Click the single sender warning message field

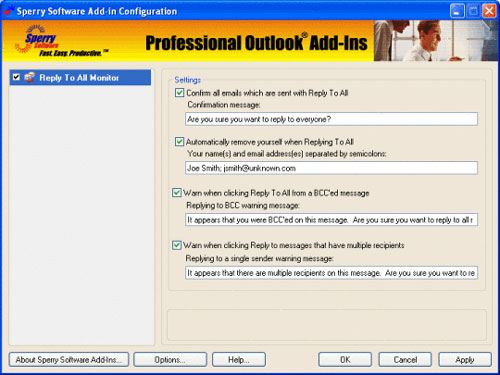point(331,273)
